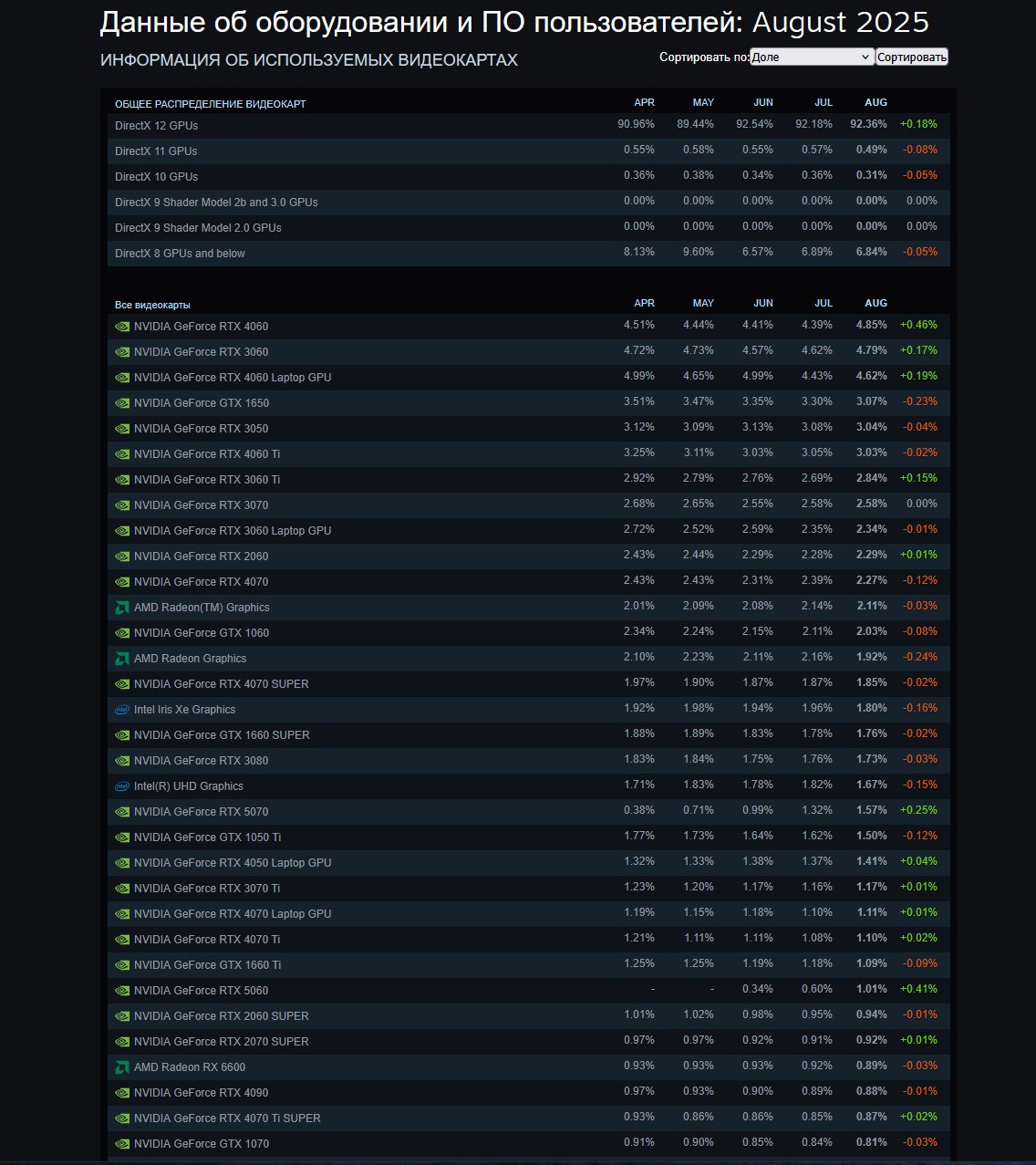Select NVIDIA GeForce RTX 4070 Ti SUPER name
Viewport: 1036px width, 1165px height.
coord(227,1118)
